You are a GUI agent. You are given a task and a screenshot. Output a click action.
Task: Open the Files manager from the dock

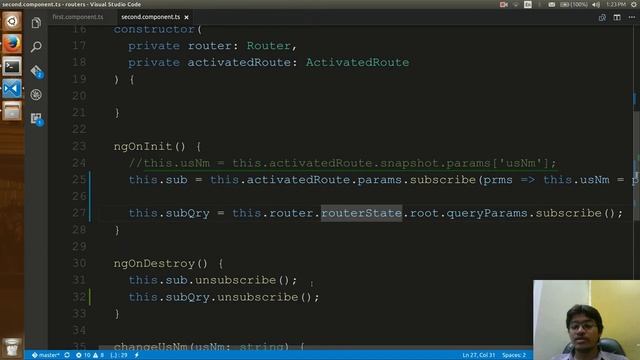[x=12, y=111]
